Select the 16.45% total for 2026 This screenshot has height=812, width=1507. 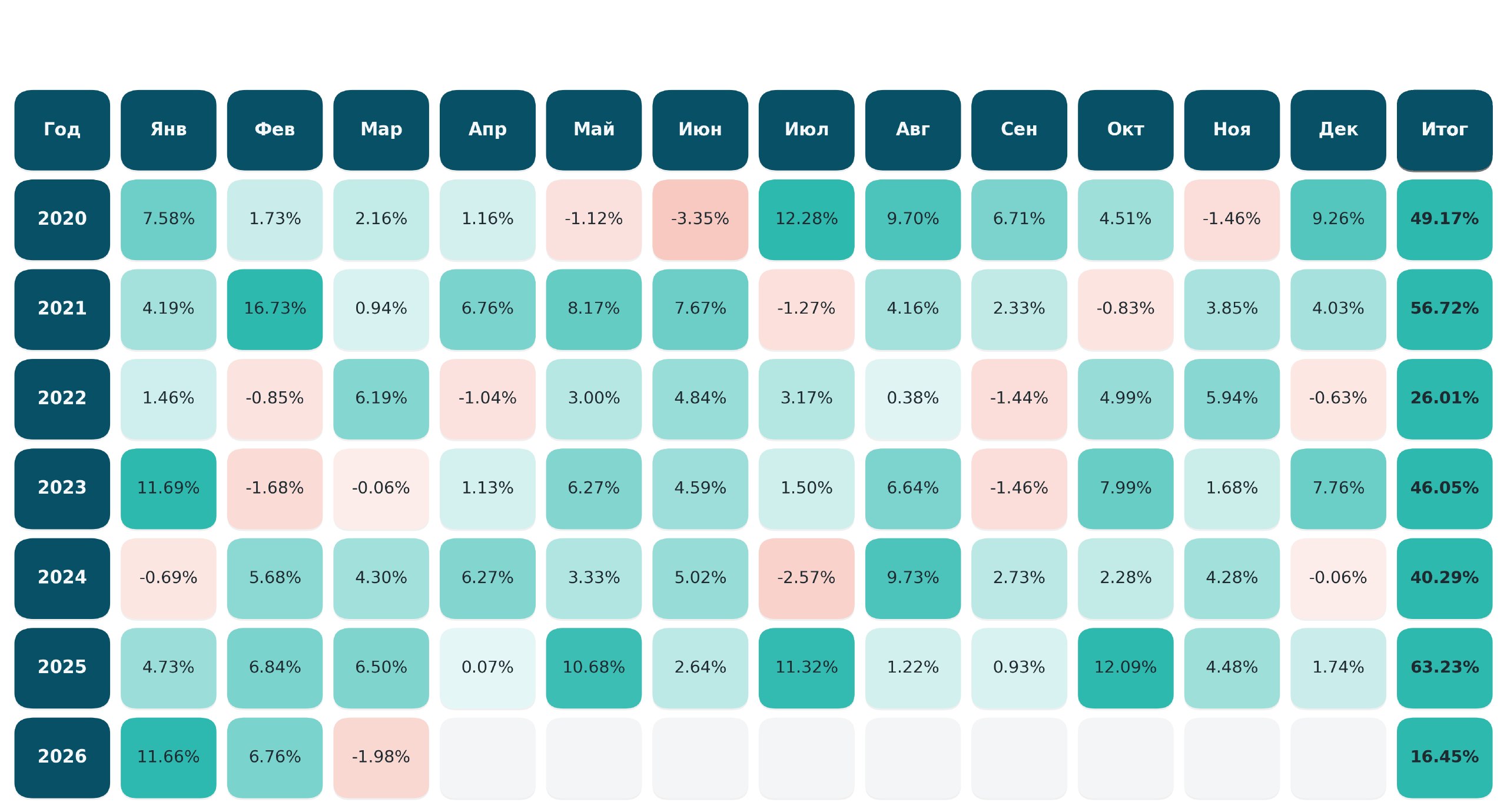pos(1444,757)
